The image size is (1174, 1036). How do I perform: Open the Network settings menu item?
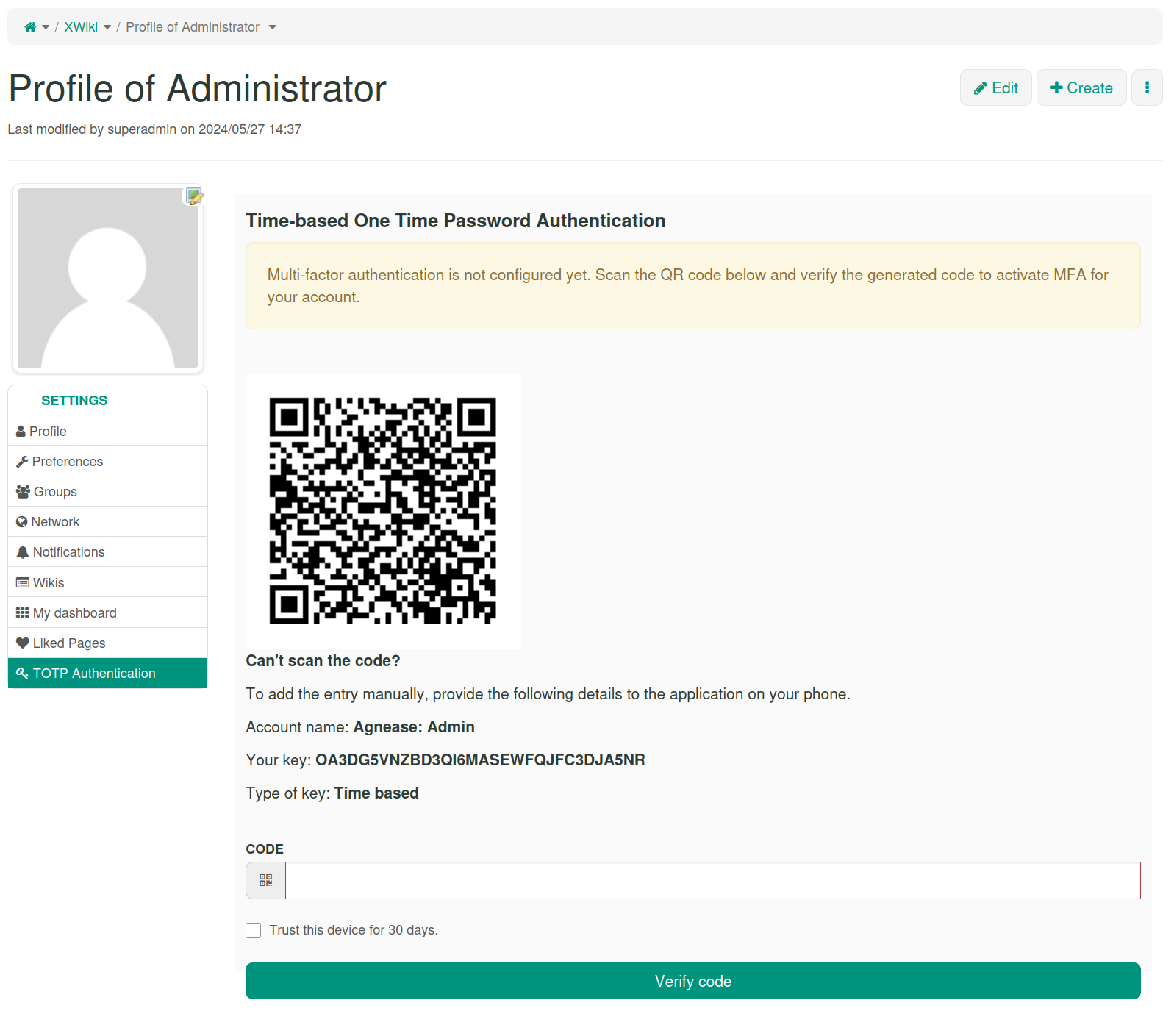(107, 521)
